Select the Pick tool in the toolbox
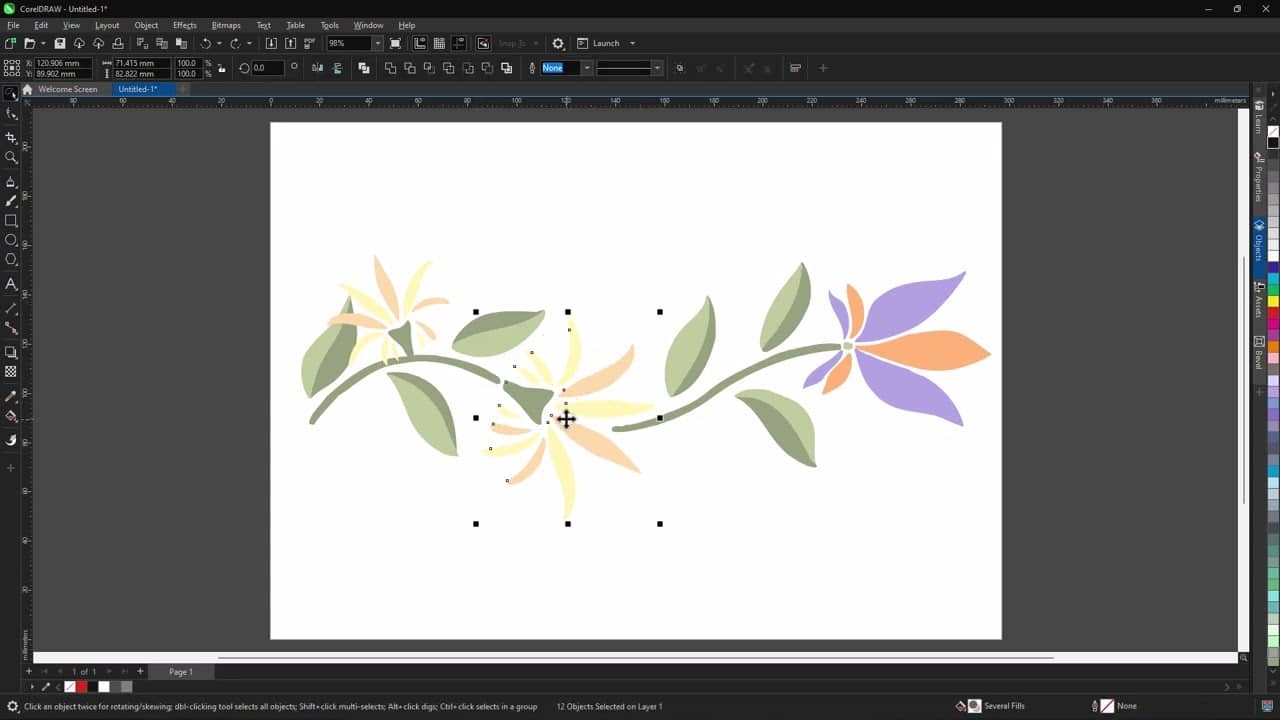 (x=11, y=93)
